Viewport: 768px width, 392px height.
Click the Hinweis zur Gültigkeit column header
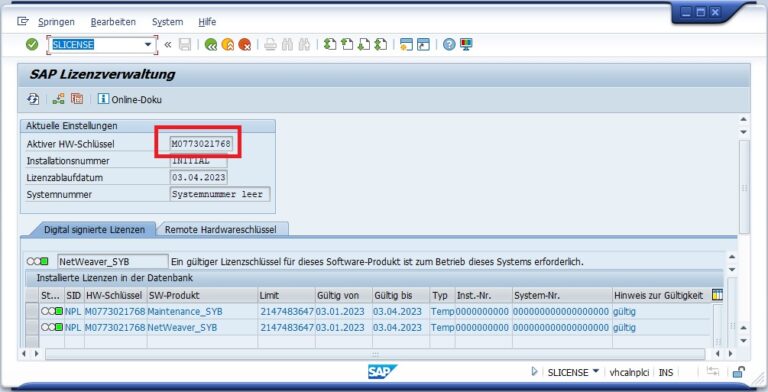661,295
